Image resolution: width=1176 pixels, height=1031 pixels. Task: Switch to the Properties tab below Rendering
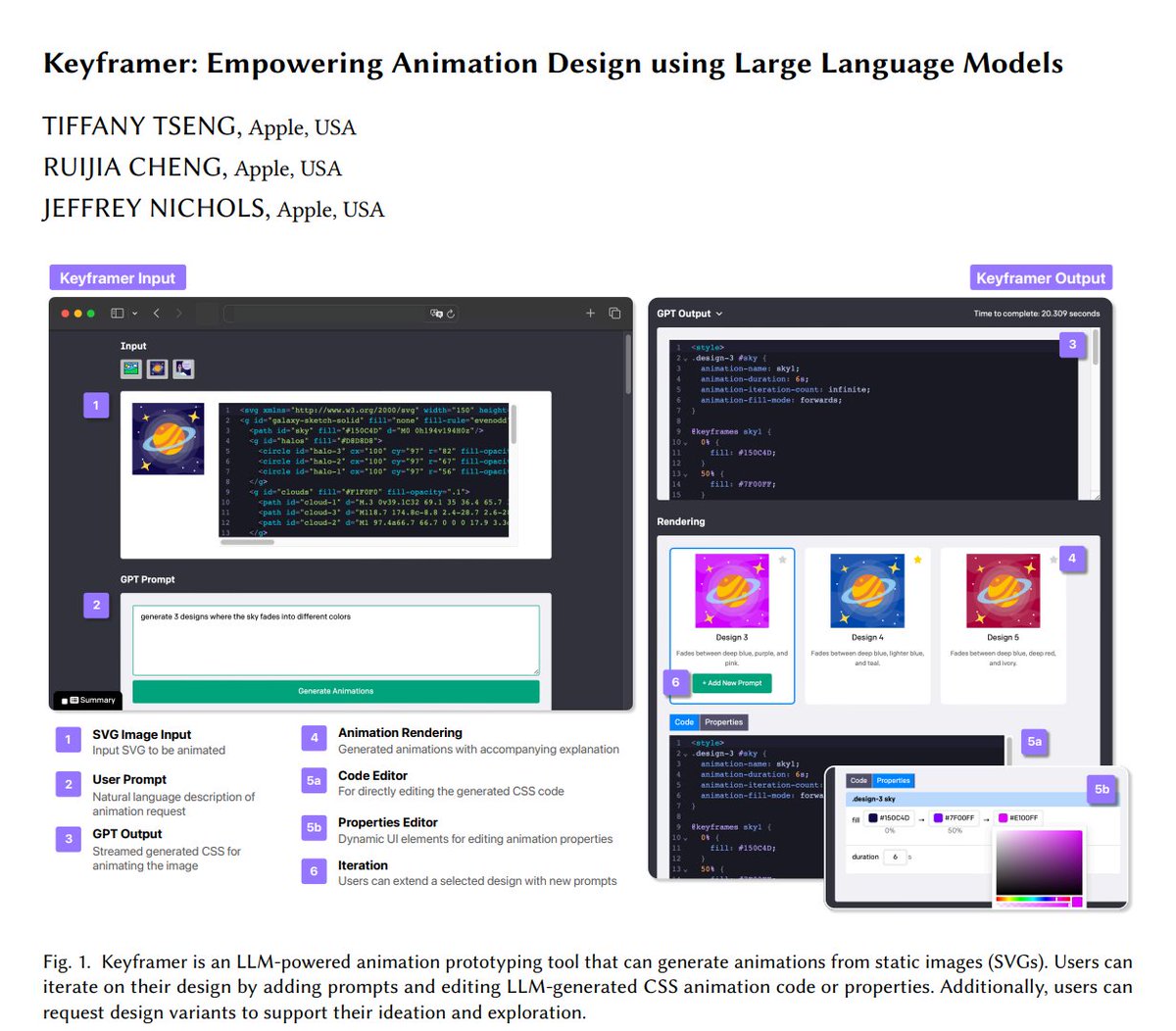[x=723, y=722]
